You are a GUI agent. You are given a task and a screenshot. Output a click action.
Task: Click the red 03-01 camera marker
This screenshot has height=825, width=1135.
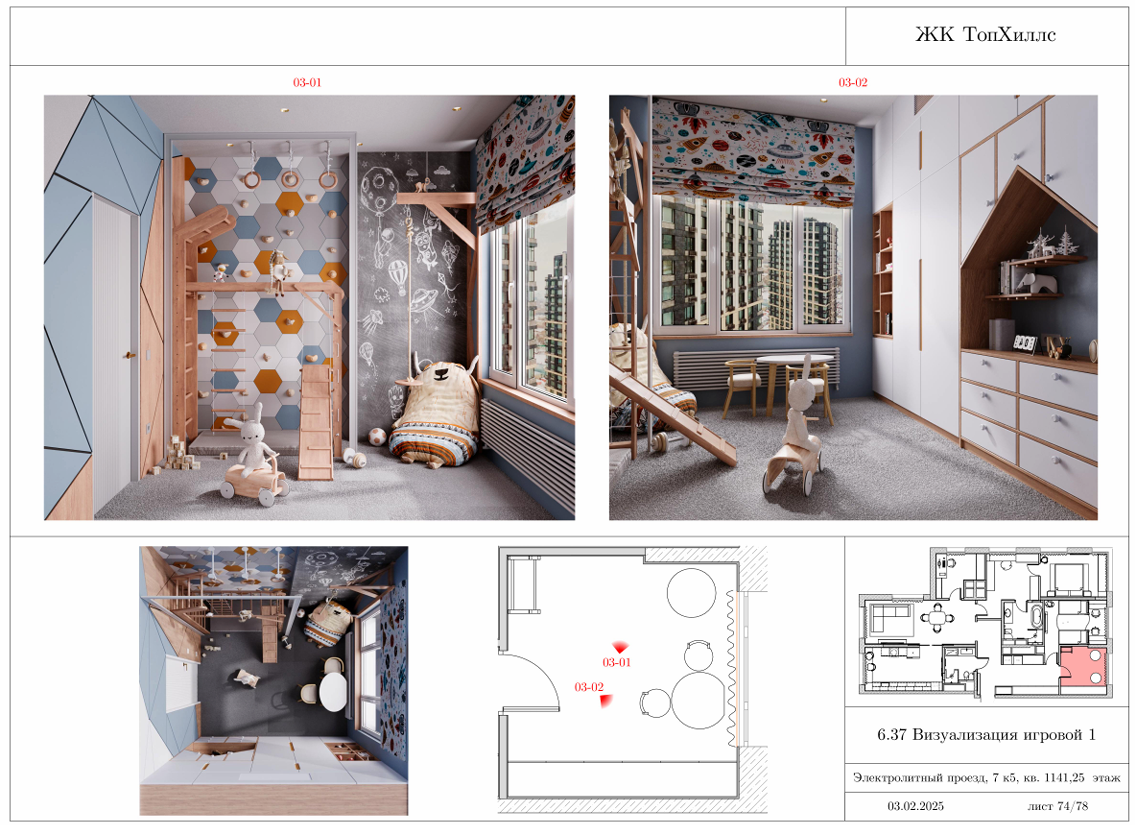(620, 647)
